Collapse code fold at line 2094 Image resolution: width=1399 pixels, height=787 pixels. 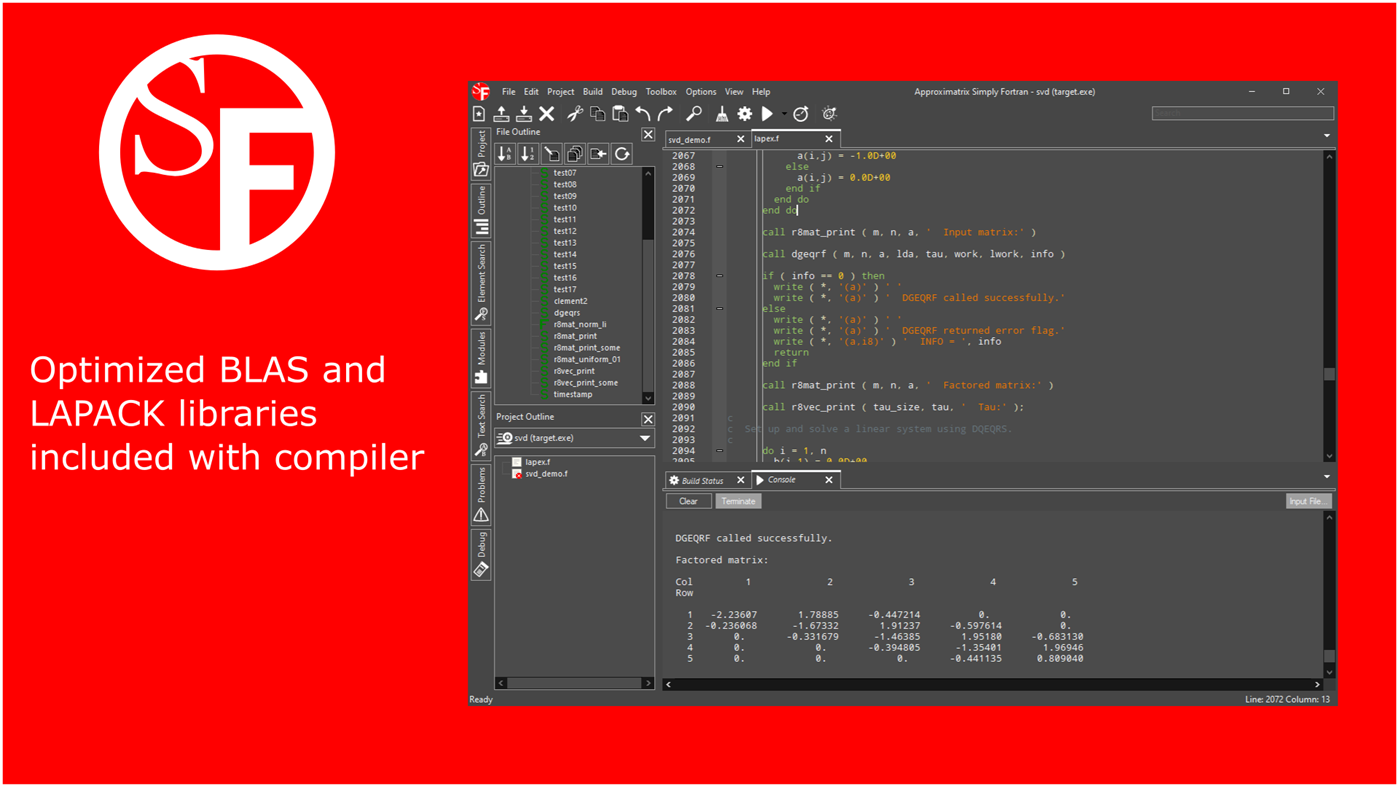pos(720,451)
